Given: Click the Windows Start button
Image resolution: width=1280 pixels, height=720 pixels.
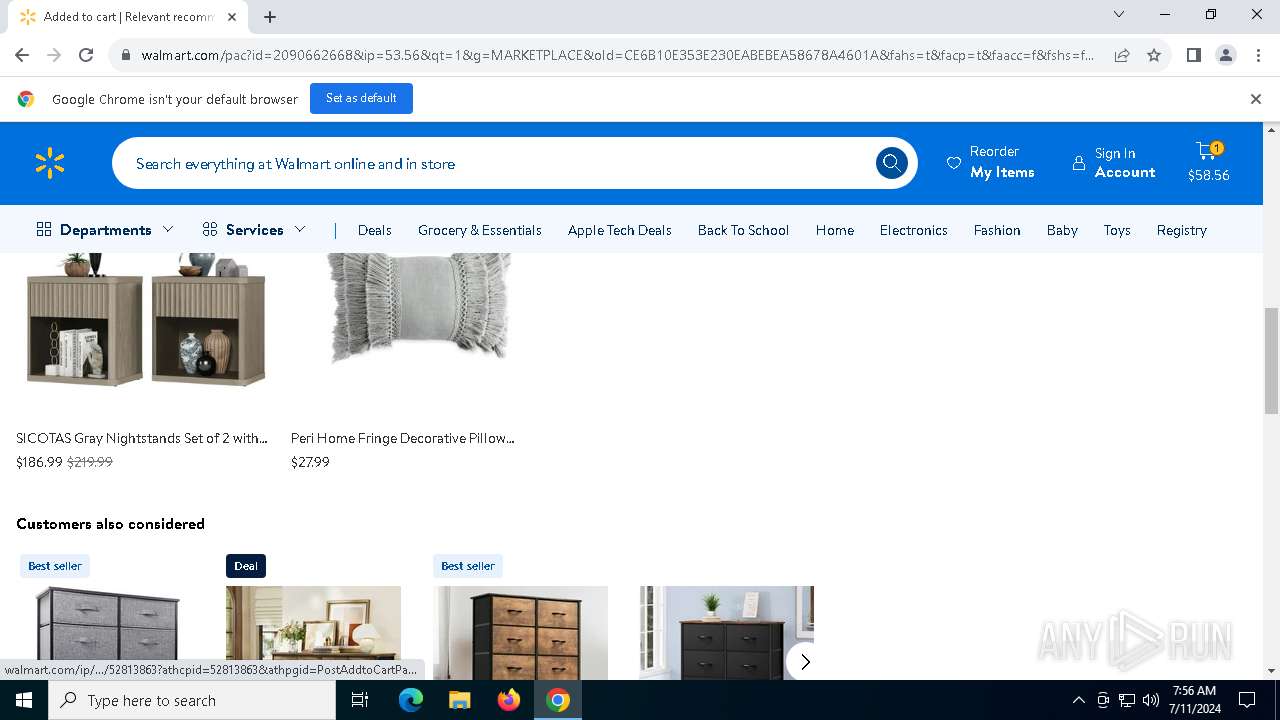Looking at the screenshot, I should 24,700.
